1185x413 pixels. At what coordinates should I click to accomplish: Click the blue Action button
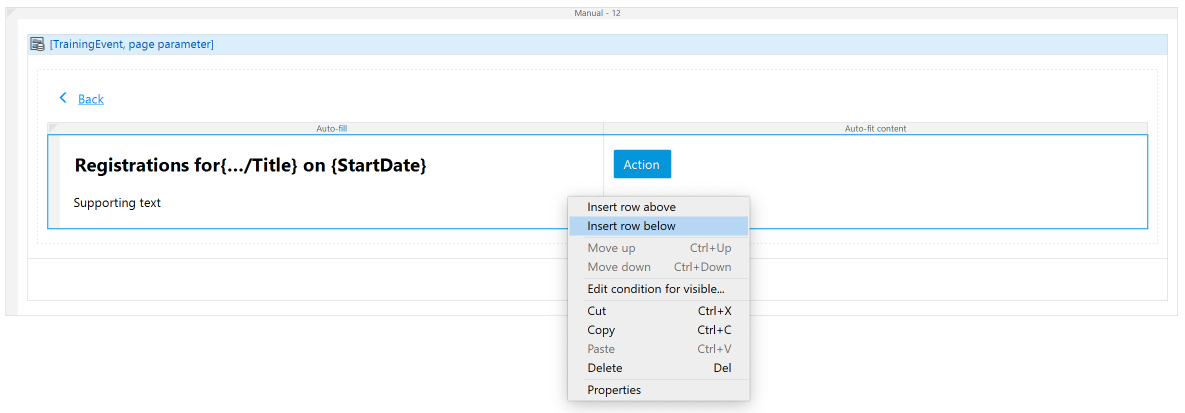[642, 164]
